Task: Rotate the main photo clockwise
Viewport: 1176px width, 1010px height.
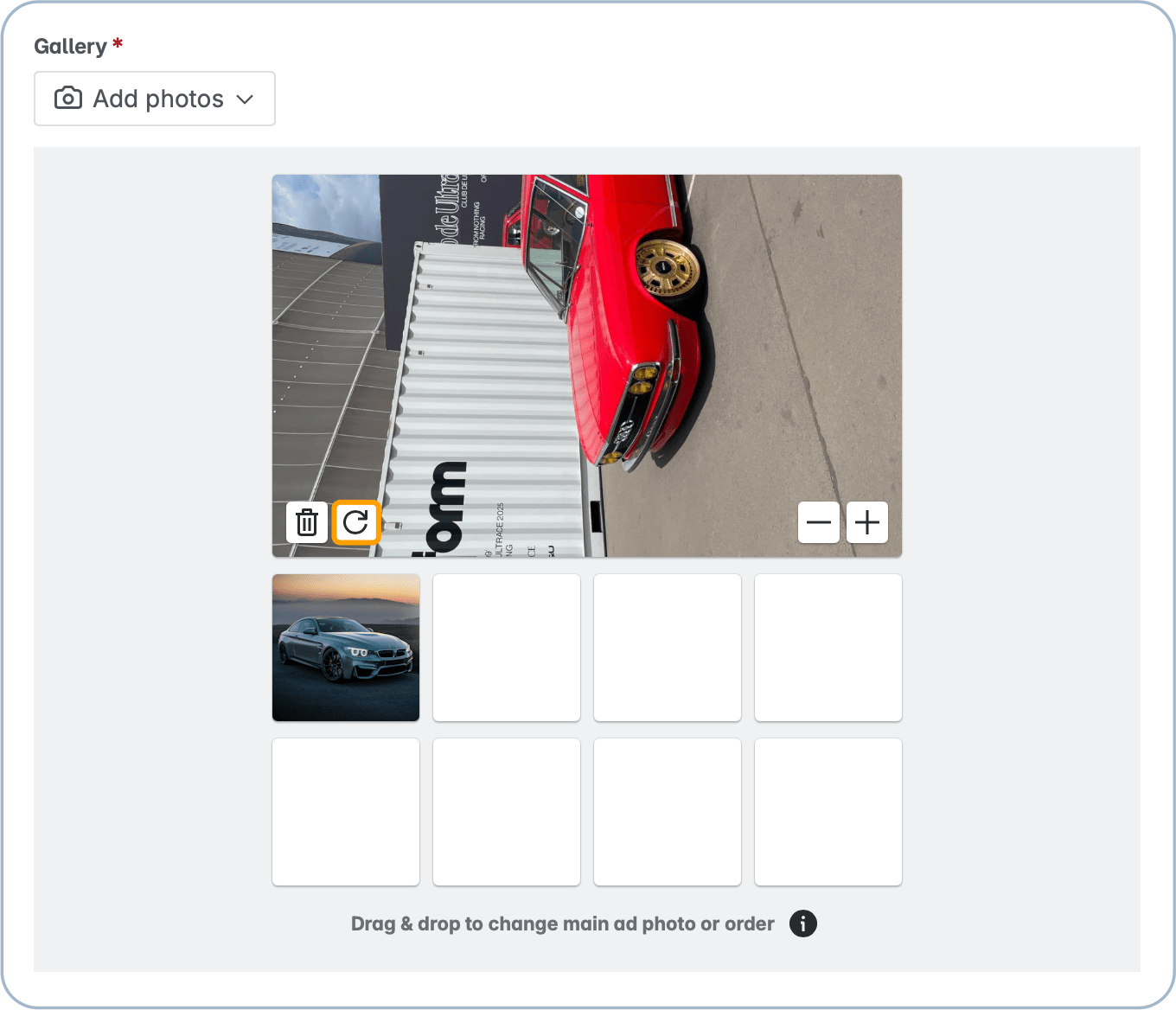Action: point(355,522)
